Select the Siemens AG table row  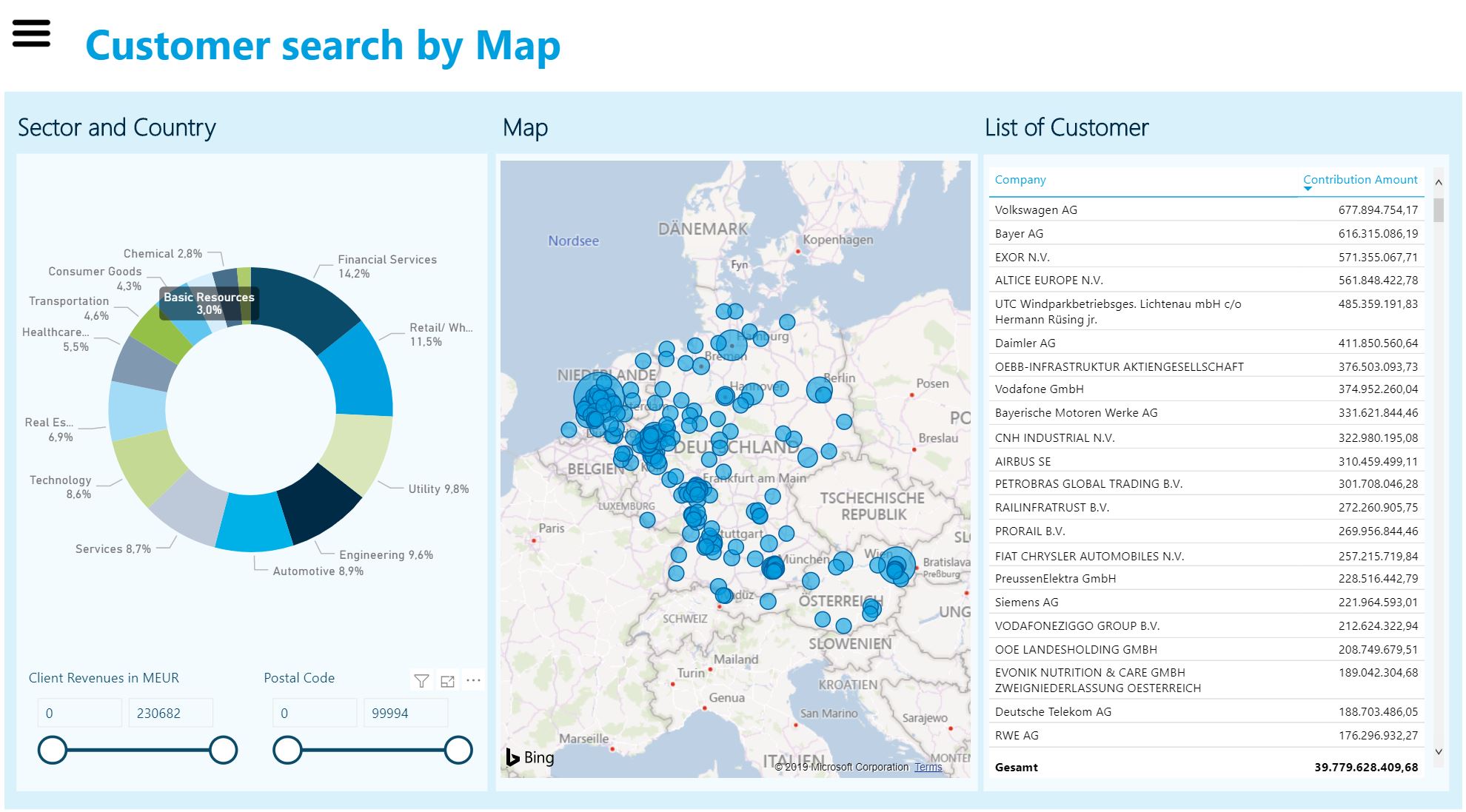(1026, 603)
